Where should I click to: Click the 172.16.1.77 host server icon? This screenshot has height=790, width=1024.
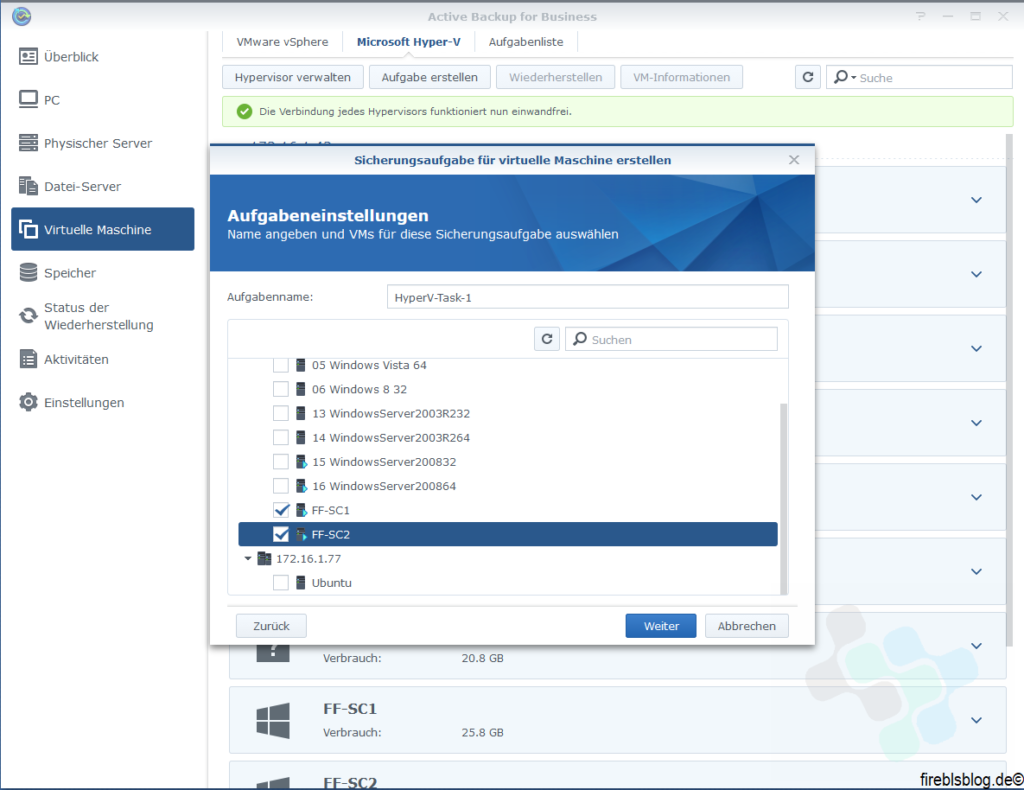pyautogui.click(x=264, y=558)
